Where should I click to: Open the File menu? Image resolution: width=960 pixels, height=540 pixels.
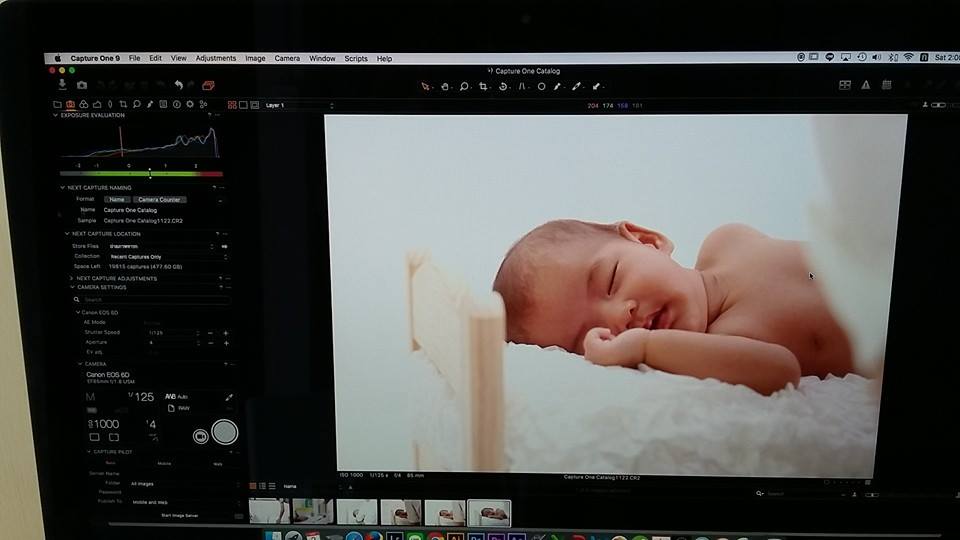tap(134, 58)
